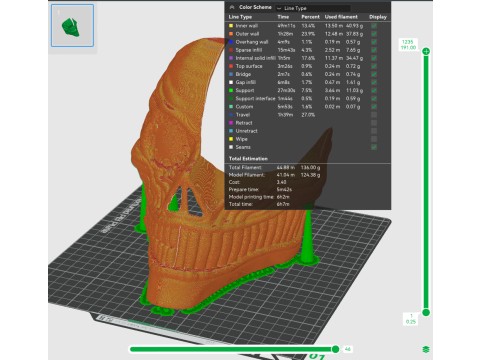
Task: Click the Cost value '3.40'
Action: pos(281,182)
